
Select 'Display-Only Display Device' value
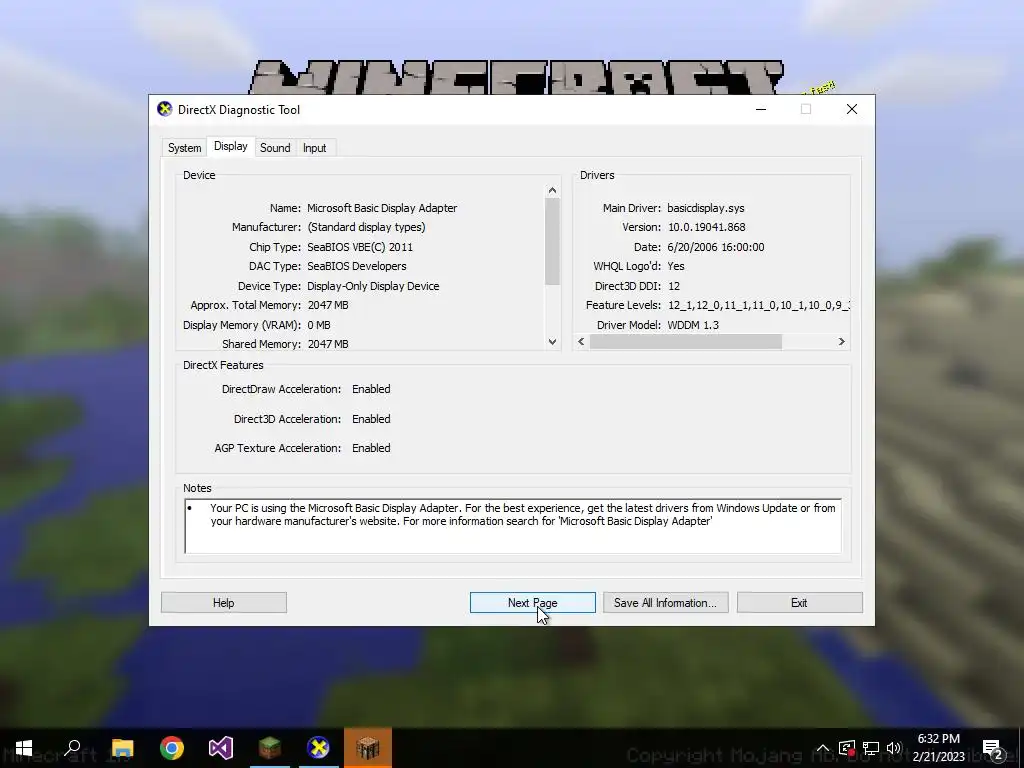click(373, 286)
